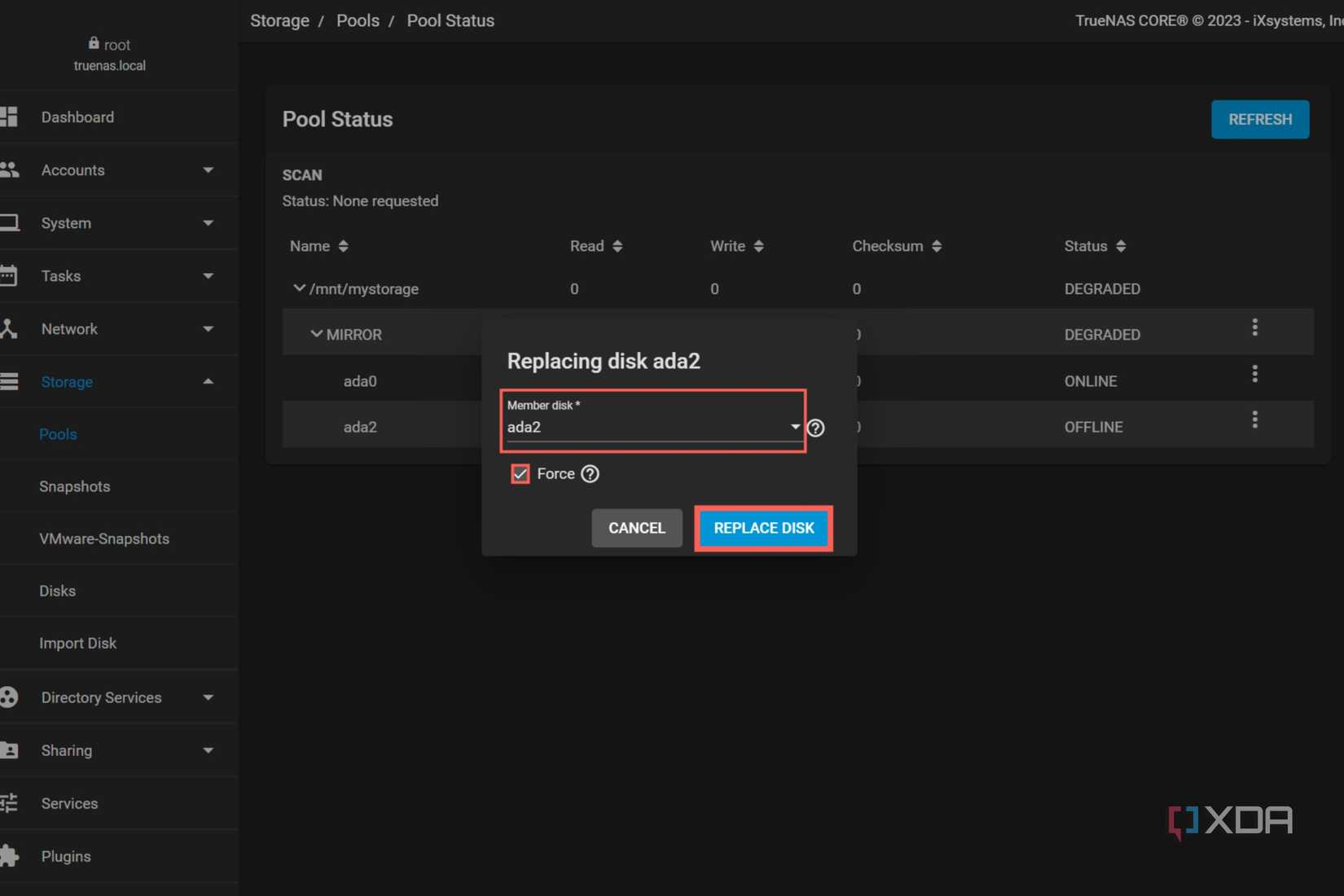1344x896 pixels.
Task: Open Import Disk menu item
Action: pyautogui.click(x=77, y=643)
